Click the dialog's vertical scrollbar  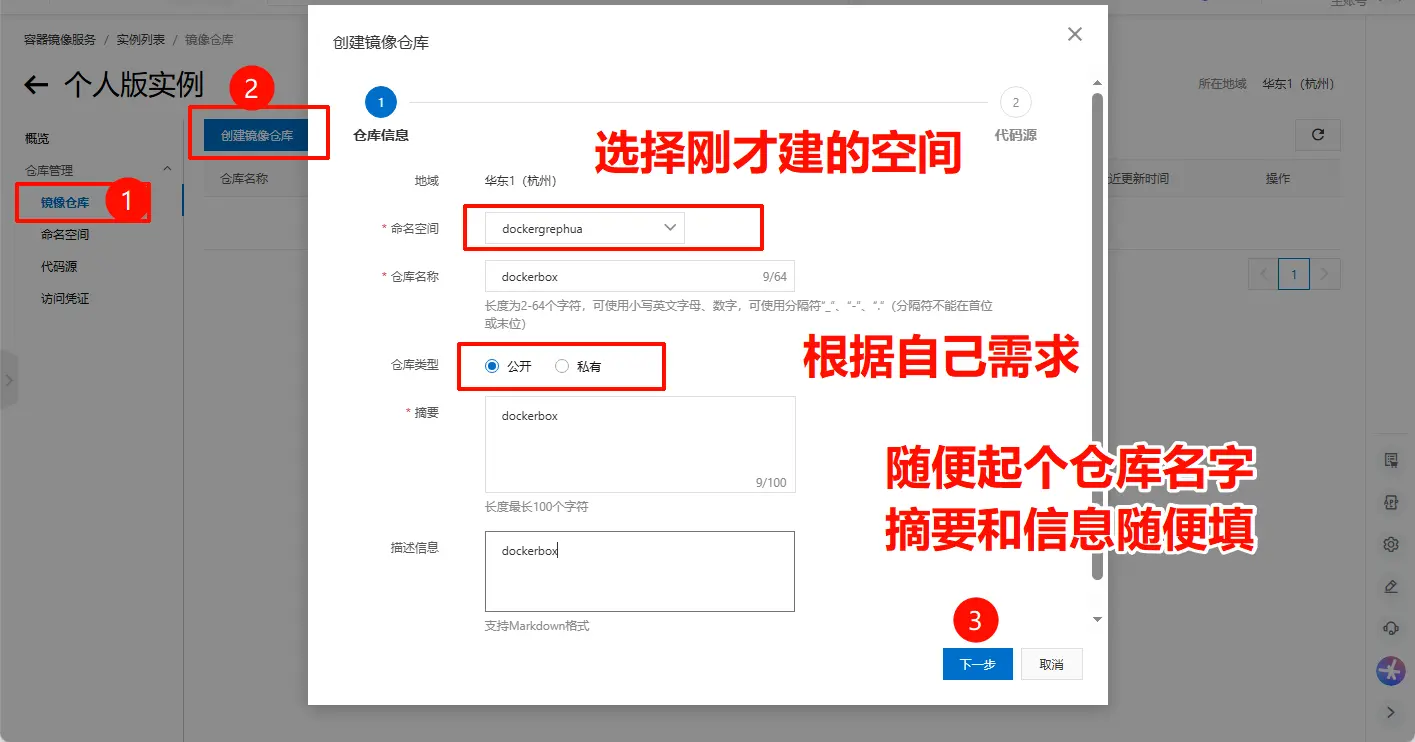[1097, 337]
